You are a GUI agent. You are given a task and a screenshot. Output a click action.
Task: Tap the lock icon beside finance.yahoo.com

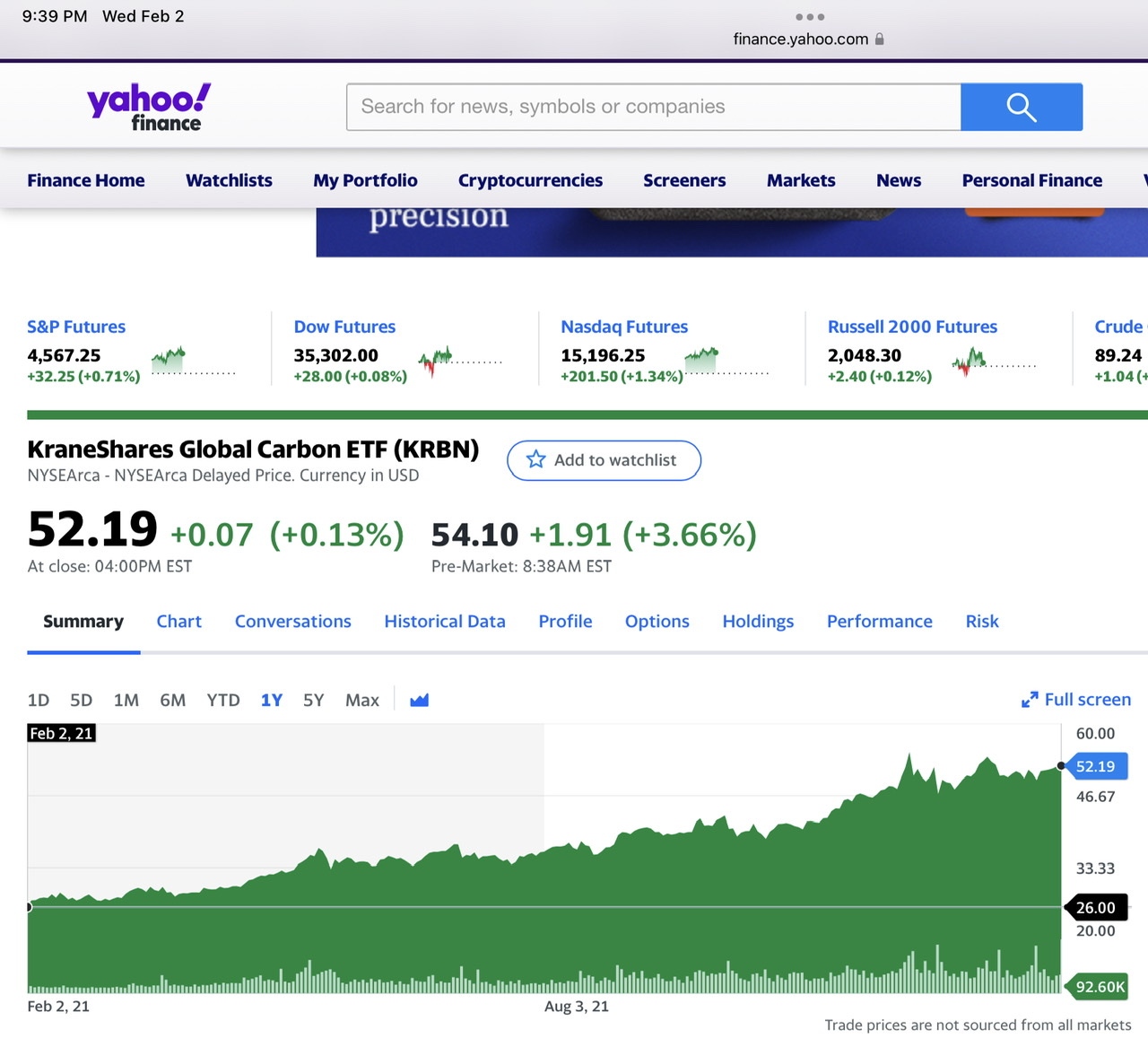pos(880,39)
